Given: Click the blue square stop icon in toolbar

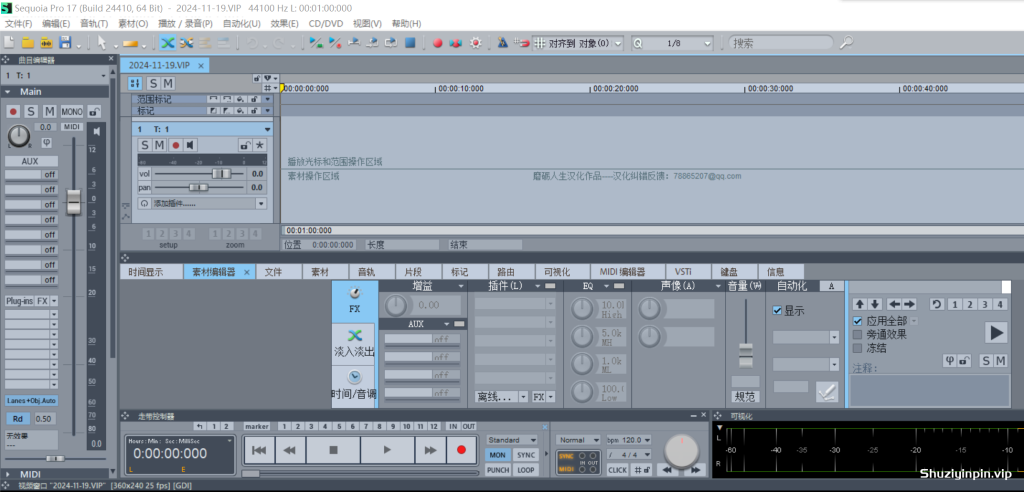Looking at the screenshot, I should pos(410,42).
